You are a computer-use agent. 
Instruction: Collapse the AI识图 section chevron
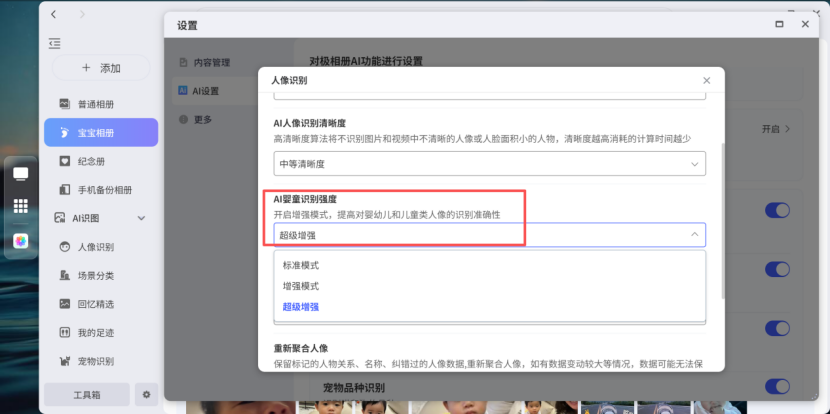pyautogui.click(x=141, y=218)
